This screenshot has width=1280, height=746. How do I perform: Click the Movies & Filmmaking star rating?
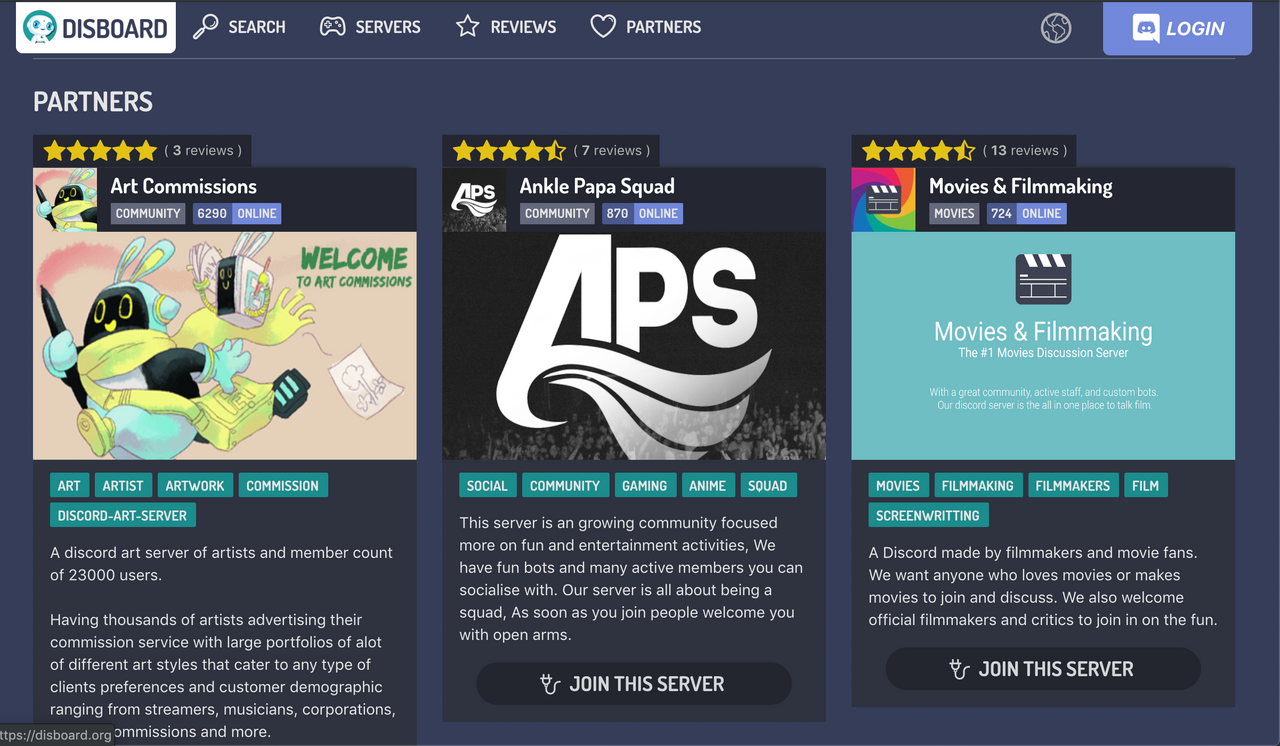918,151
